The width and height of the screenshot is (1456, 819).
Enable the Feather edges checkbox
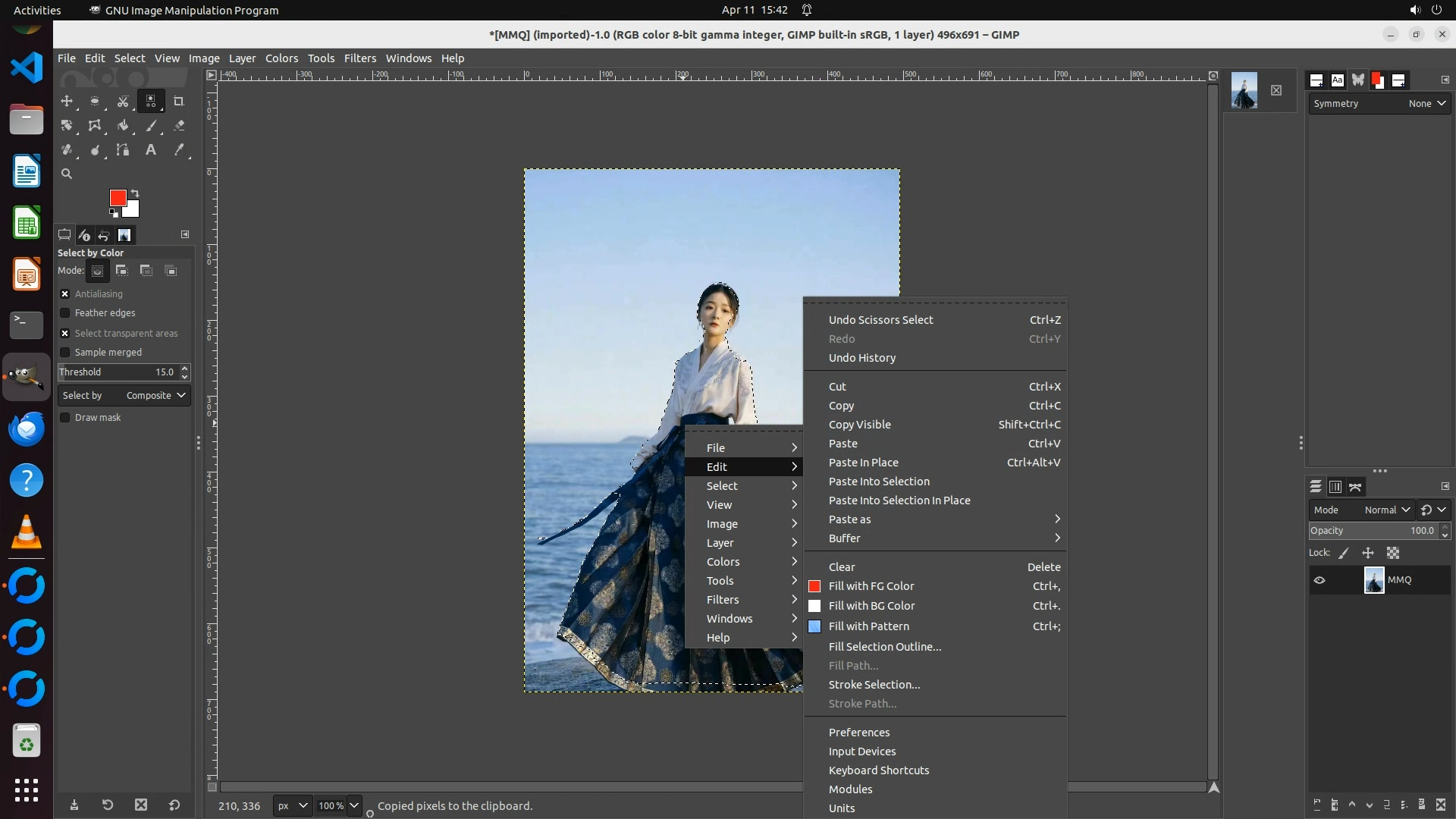(65, 313)
